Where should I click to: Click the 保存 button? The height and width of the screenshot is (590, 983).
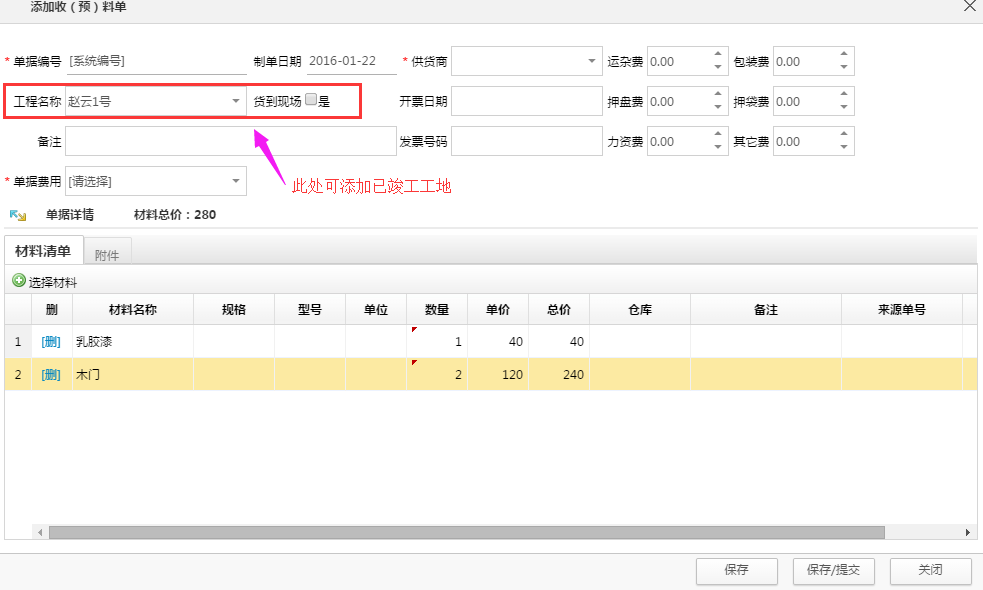[x=736, y=570]
